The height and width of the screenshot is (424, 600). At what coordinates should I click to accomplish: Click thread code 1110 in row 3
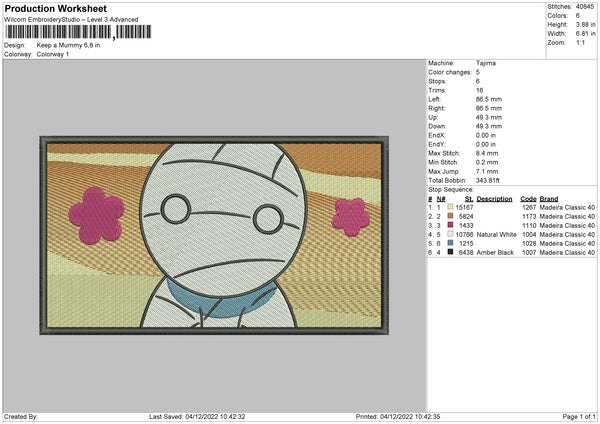click(529, 225)
